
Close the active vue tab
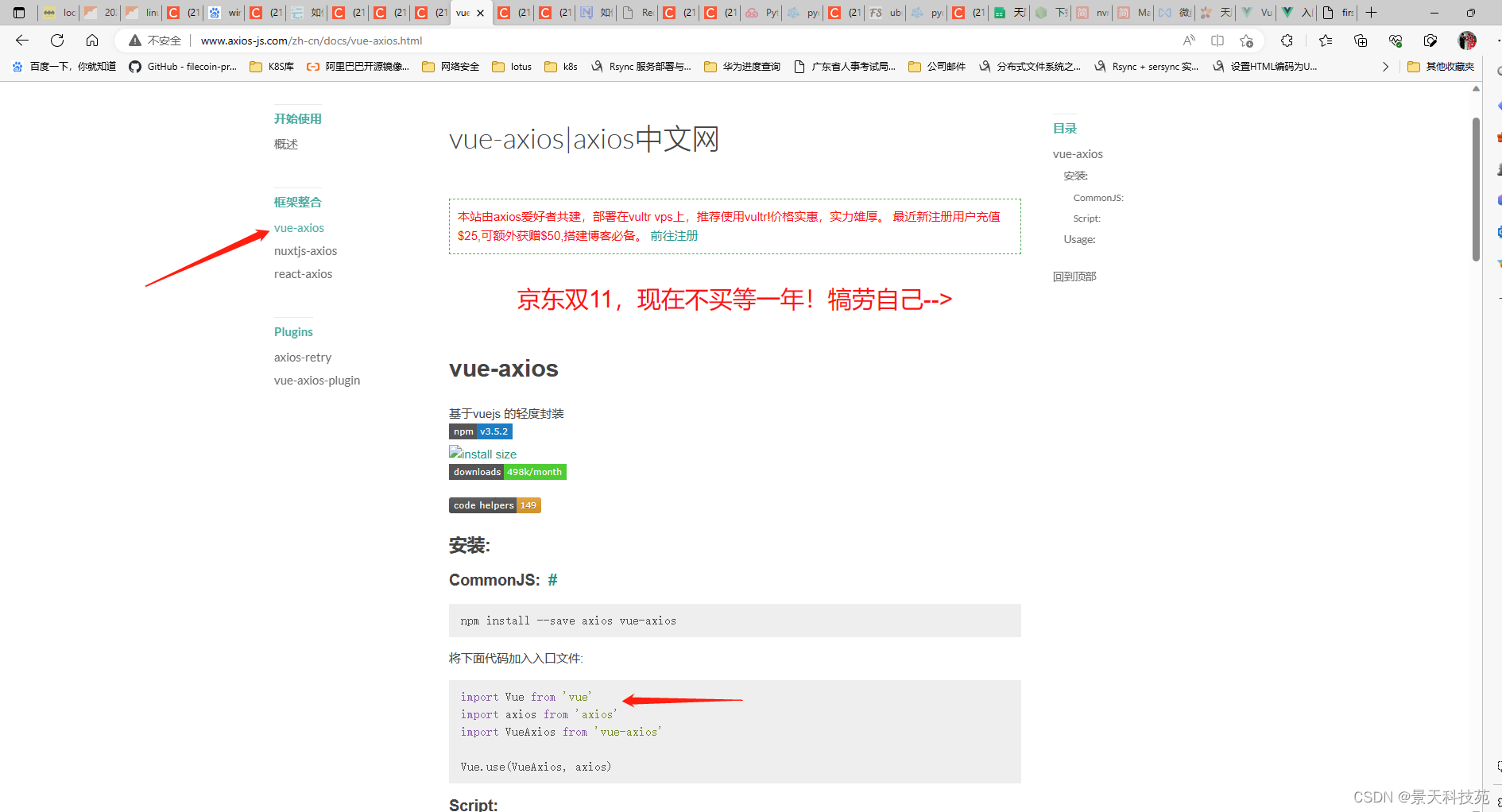coord(480,13)
